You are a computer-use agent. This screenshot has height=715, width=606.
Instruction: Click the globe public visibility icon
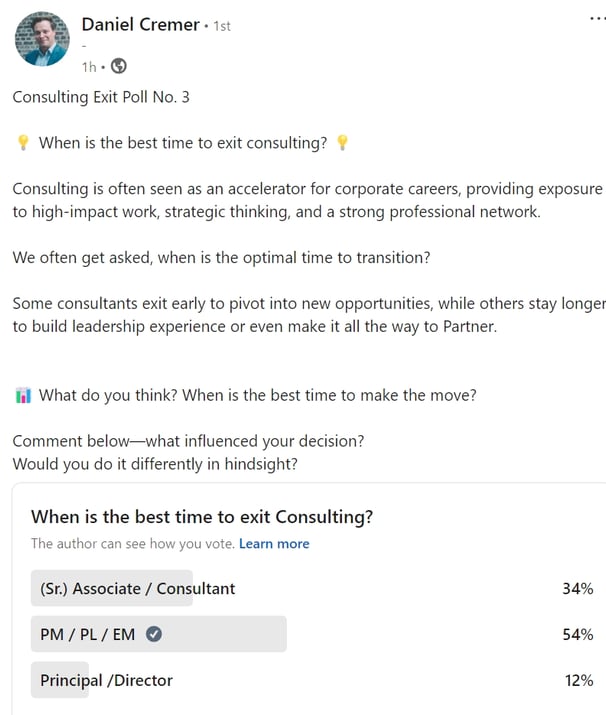pos(119,66)
